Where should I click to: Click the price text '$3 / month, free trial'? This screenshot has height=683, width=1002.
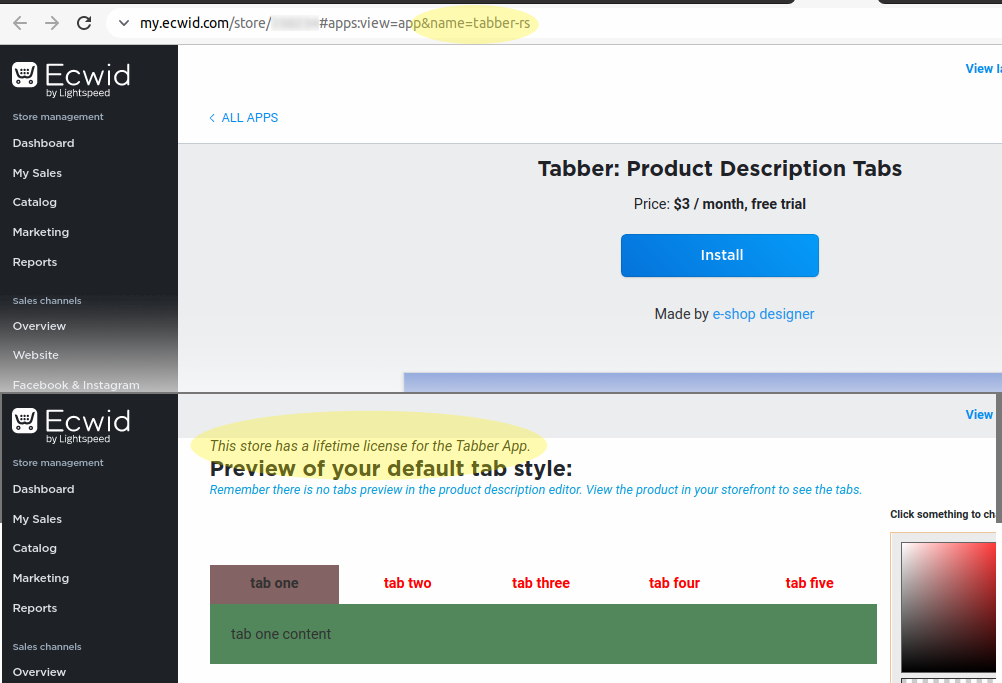(739, 204)
